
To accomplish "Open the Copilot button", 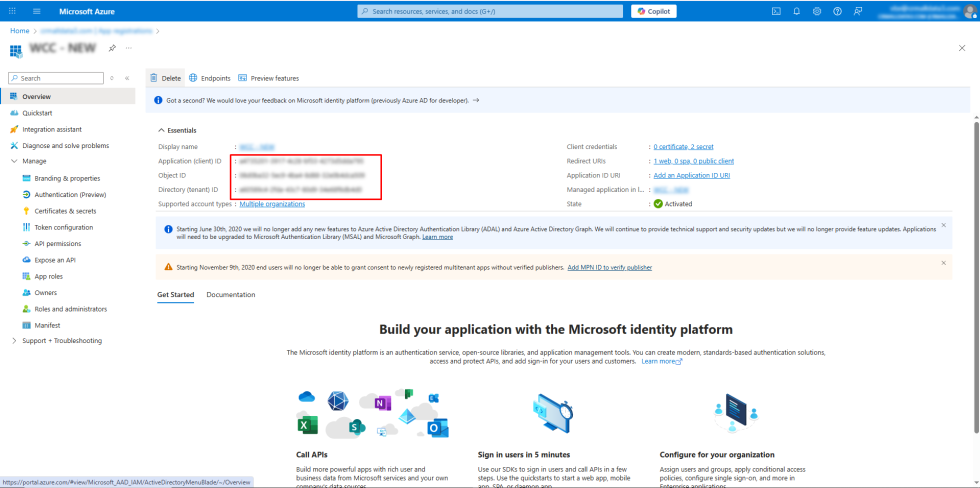I will pyautogui.click(x=654, y=11).
